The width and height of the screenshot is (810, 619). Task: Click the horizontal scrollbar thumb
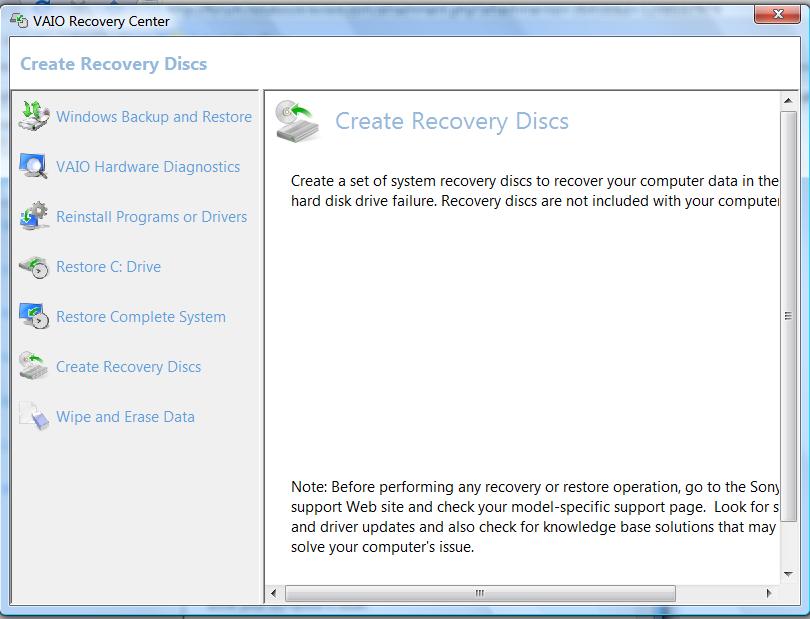(x=480, y=593)
